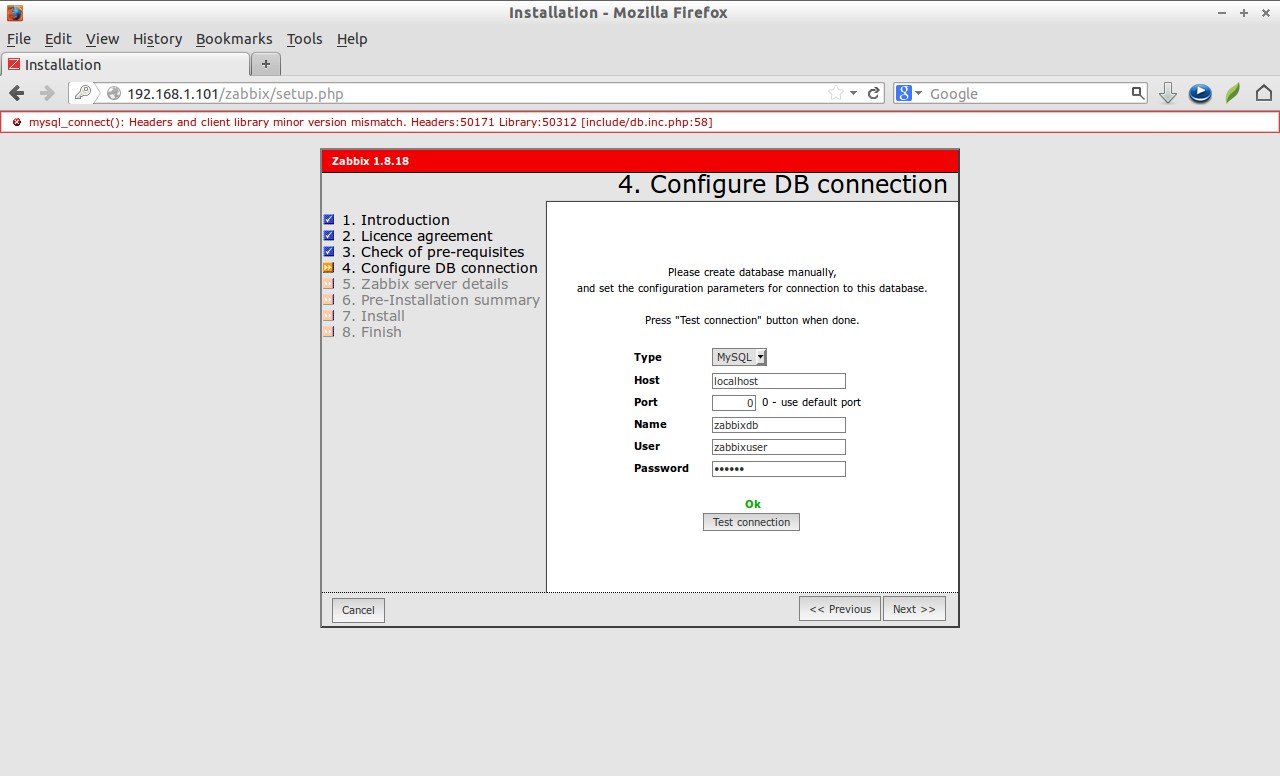Click the green 'Ok' status text
The width and height of the screenshot is (1280, 776).
753,504
